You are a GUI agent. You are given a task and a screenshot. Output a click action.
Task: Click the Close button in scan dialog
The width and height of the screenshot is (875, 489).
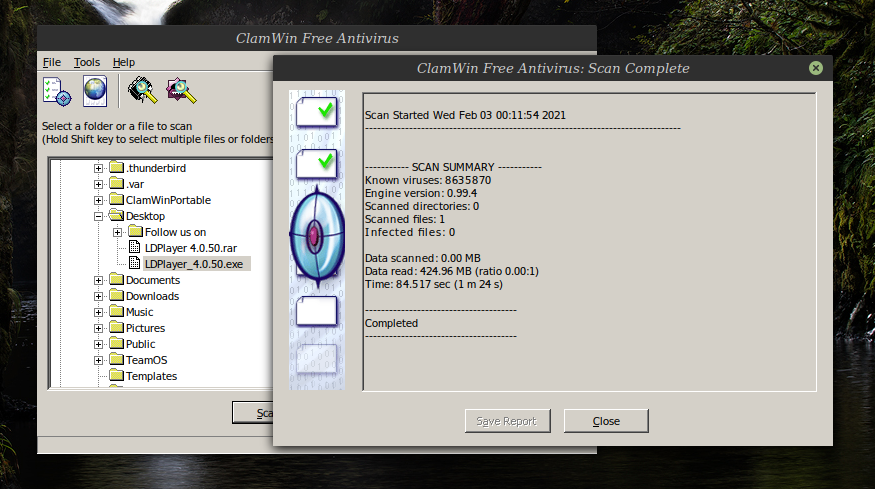(606, 421)
